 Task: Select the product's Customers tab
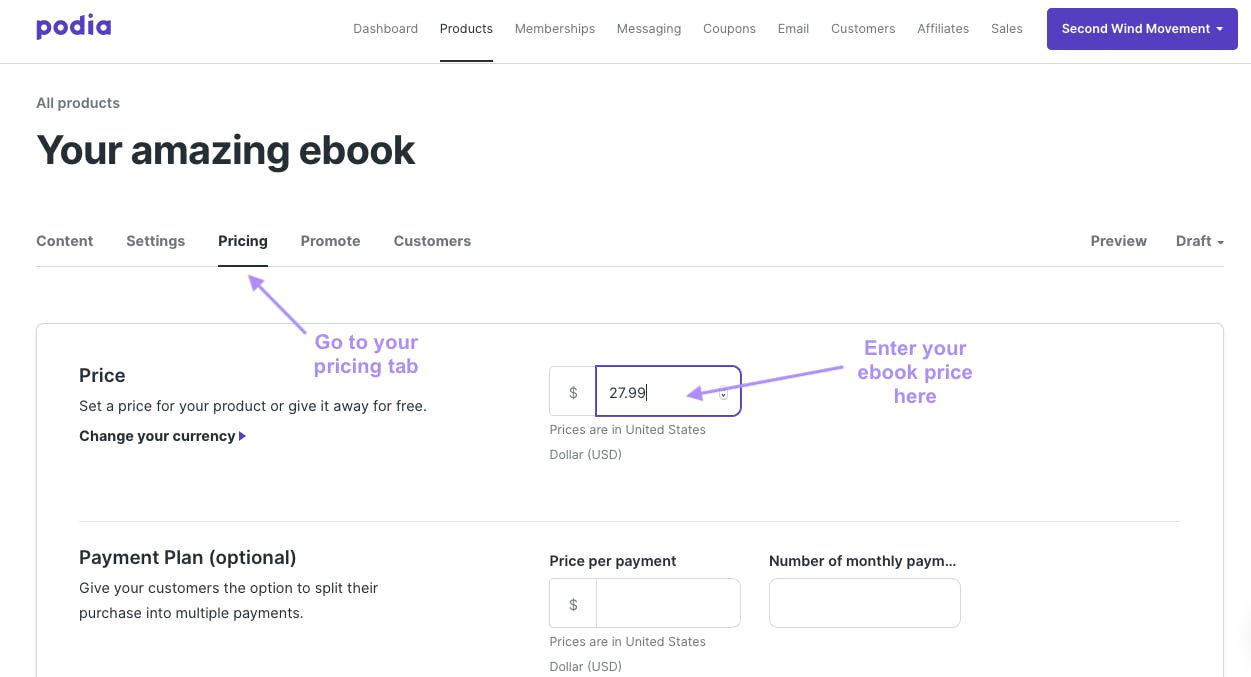tap(432, 241)
